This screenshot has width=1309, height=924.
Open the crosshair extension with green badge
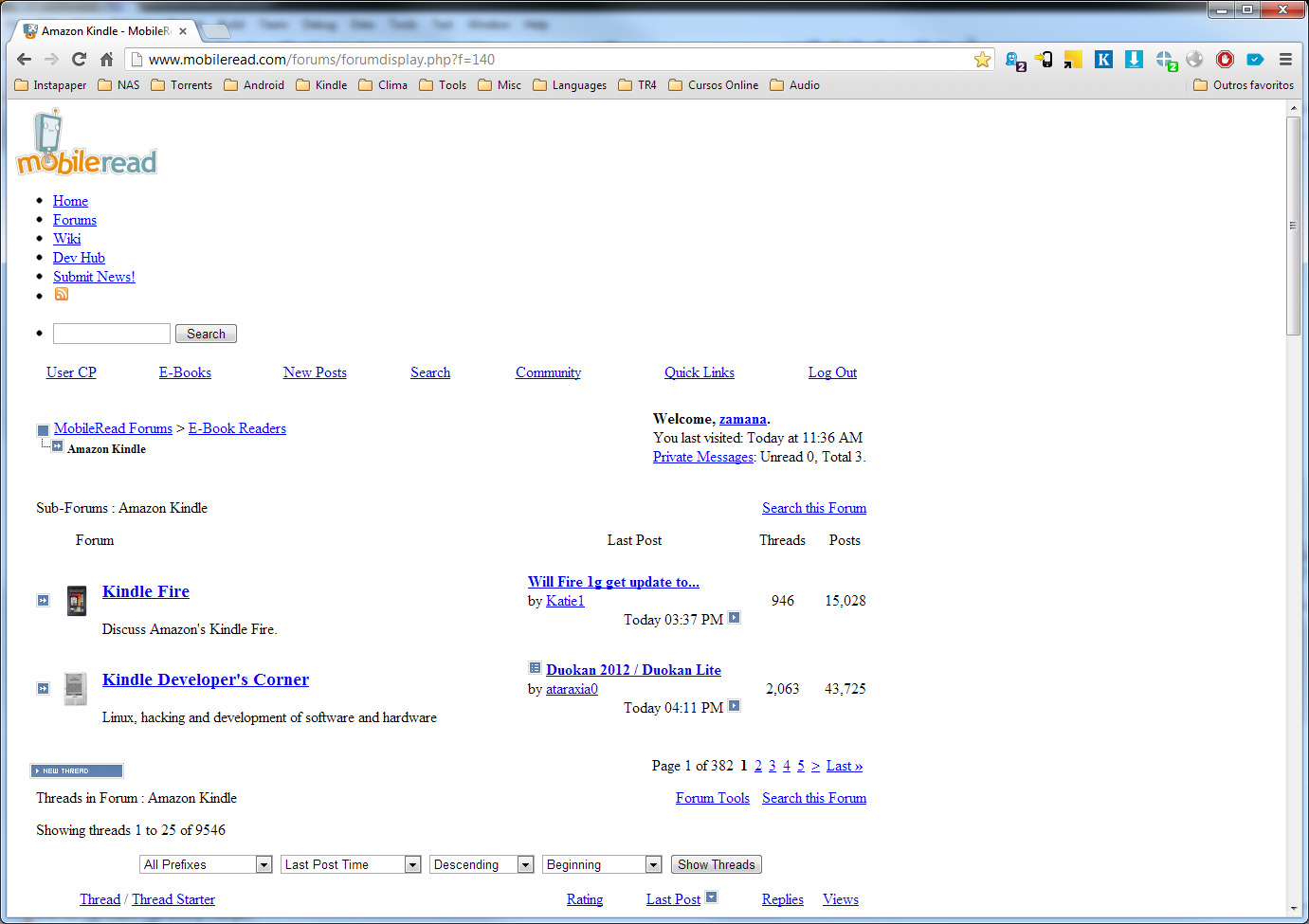(x=1166, y=60)
